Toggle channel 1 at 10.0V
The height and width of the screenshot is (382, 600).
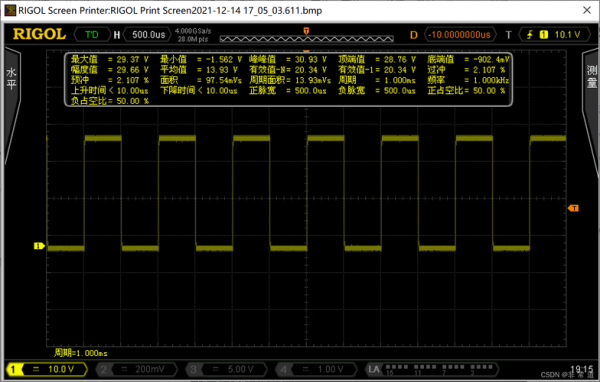(x=47, y=369)
